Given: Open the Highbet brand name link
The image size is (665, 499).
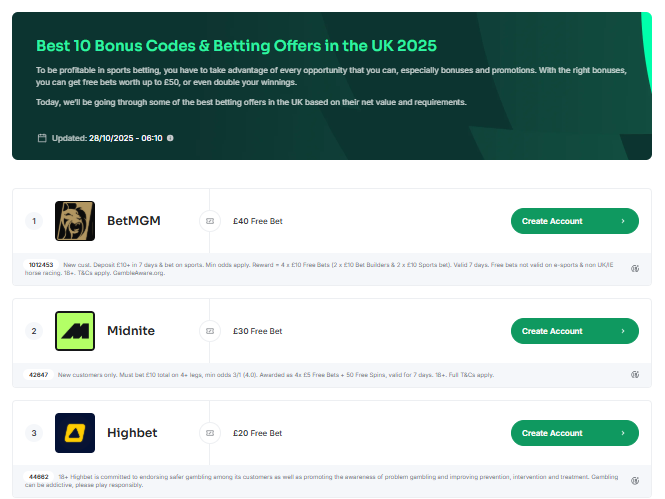Looking at the screenshot, I should coord(132,433).
